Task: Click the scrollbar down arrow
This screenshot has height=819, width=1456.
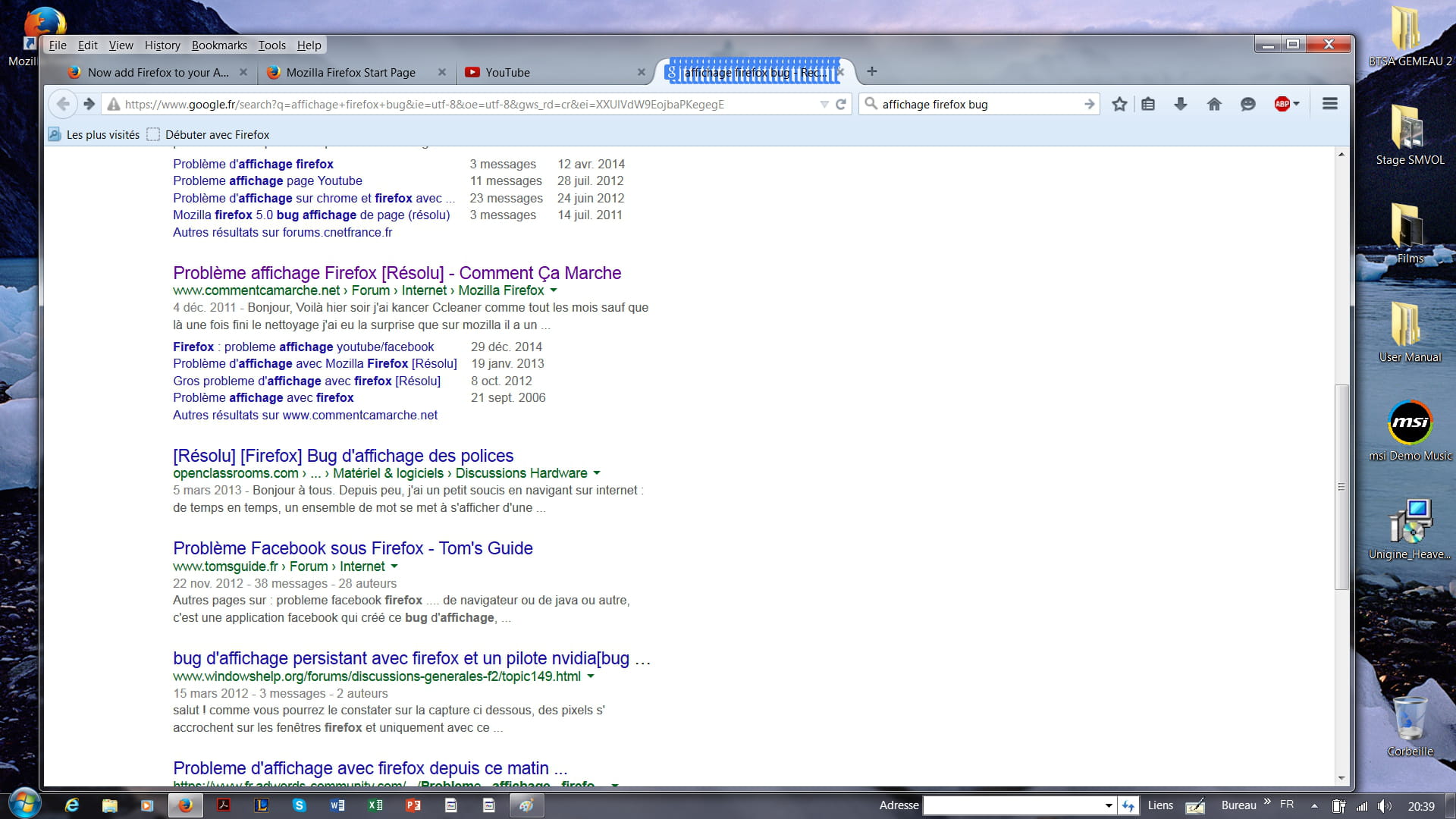Action: pyautogui.click(x=1341, y=778)
